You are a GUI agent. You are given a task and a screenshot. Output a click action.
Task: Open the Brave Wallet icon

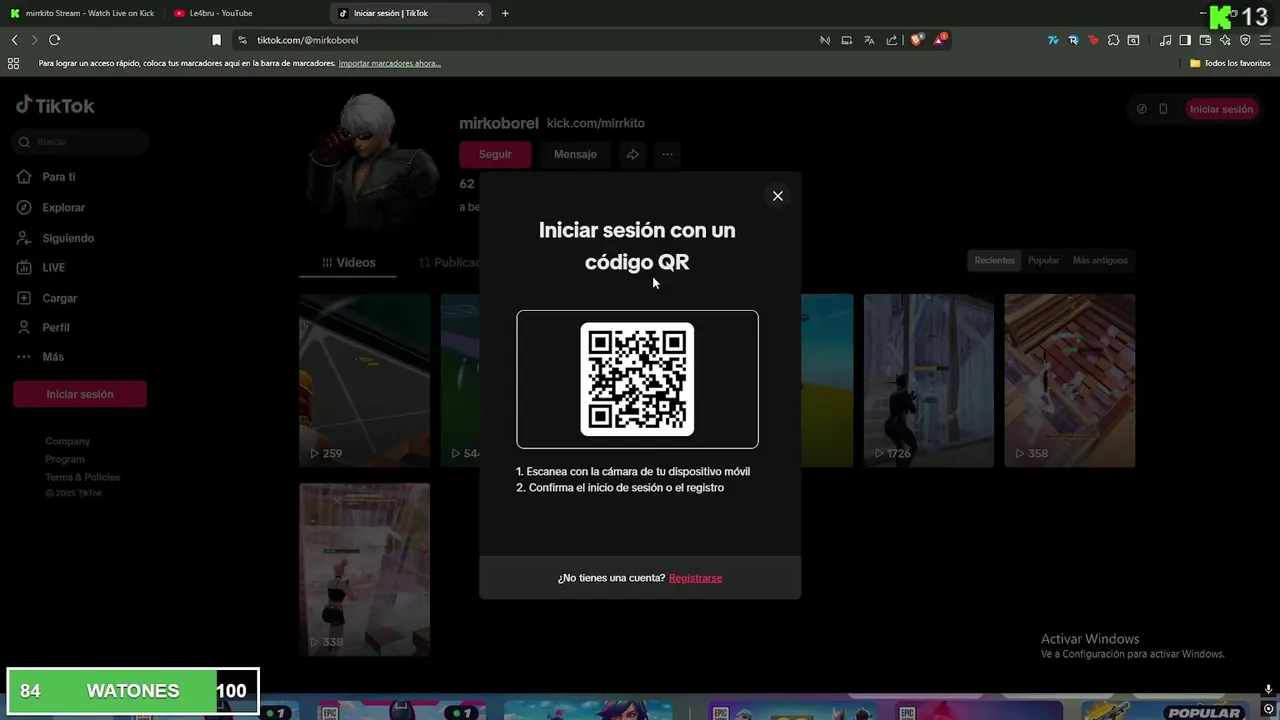point(1205,40)
